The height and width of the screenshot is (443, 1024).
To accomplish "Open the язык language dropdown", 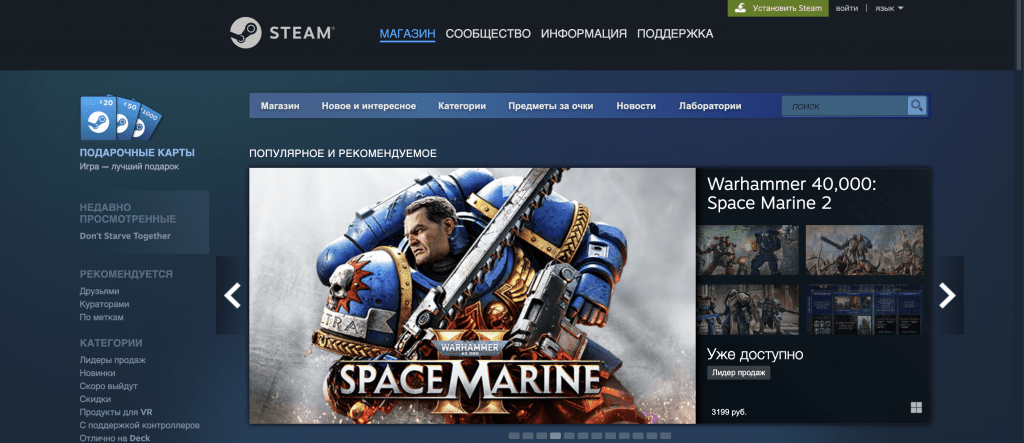I will pyautogui.click(x=889, y=8).
